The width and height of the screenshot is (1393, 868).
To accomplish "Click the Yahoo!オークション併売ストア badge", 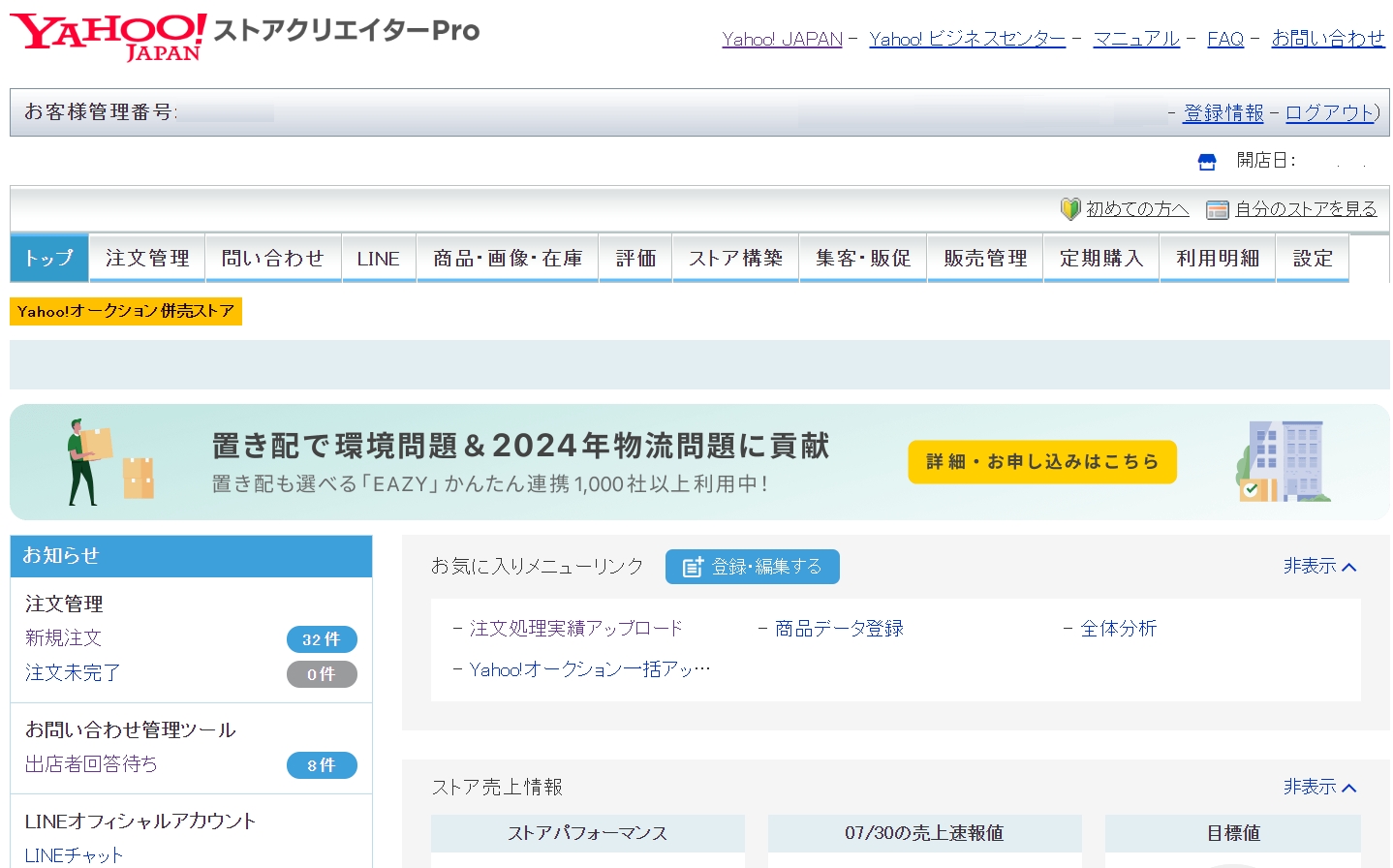I will [x=125, y=311].
